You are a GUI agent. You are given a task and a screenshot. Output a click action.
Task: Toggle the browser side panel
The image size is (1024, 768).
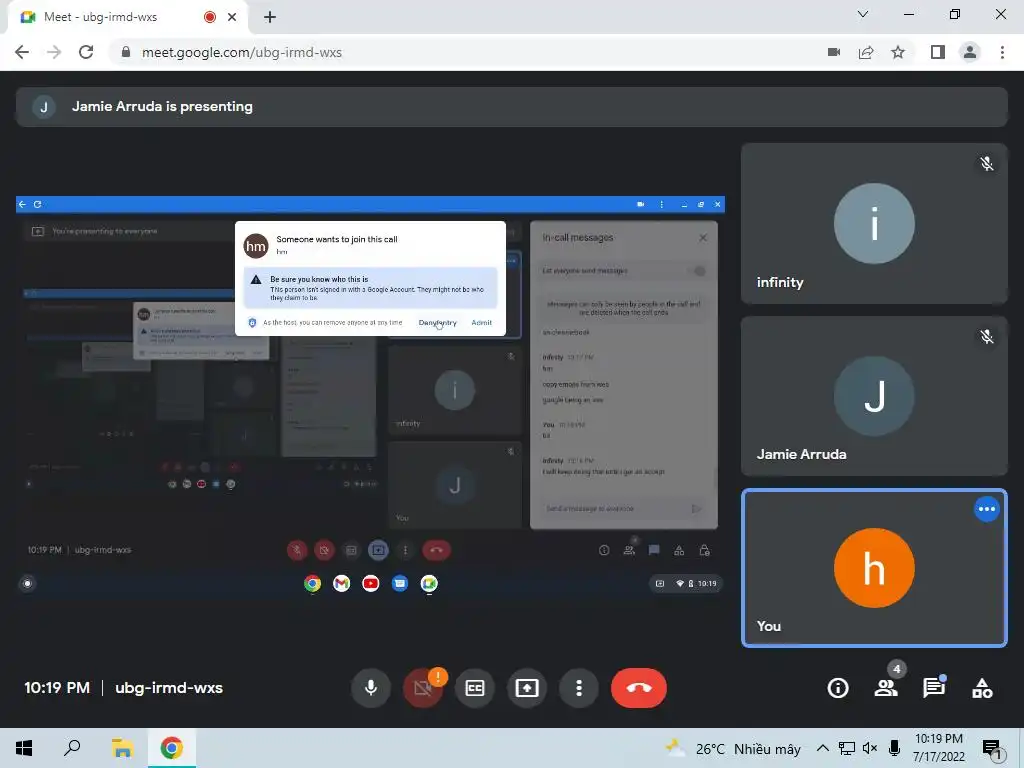click(938, 52)
